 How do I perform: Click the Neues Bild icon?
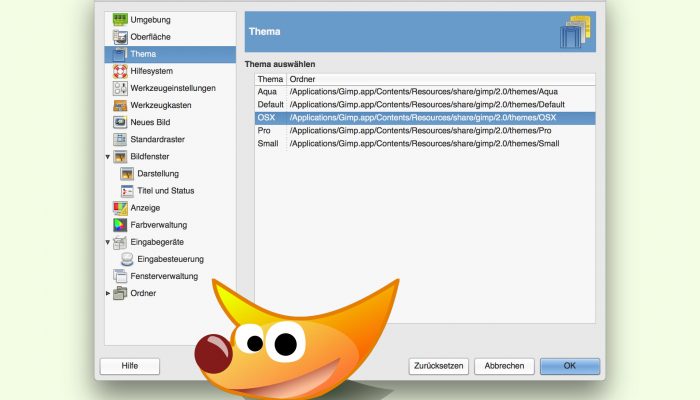120,122
